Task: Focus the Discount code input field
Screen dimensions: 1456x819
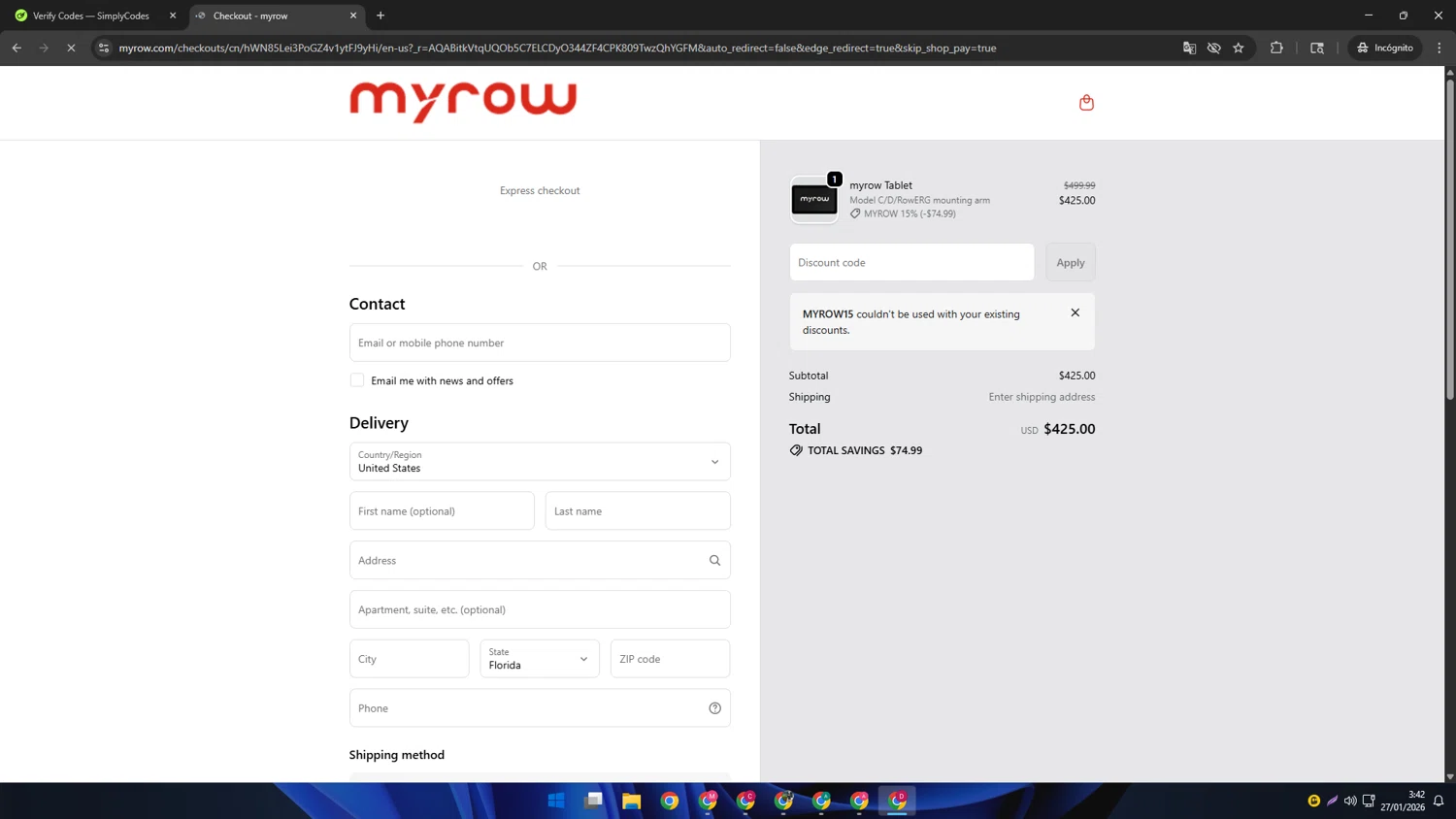Action: point(911,262)
